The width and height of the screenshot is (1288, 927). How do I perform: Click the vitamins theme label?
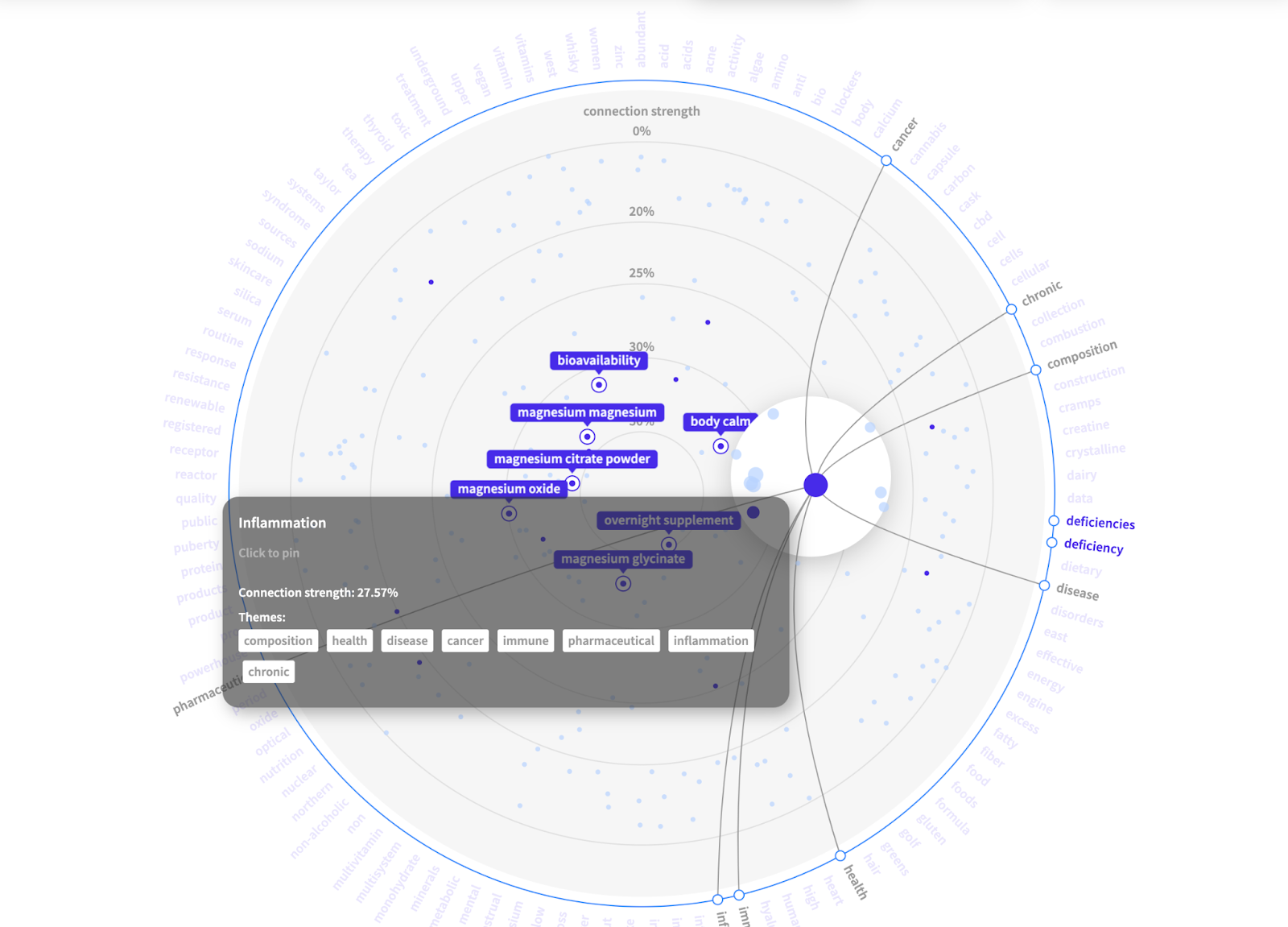525,58
